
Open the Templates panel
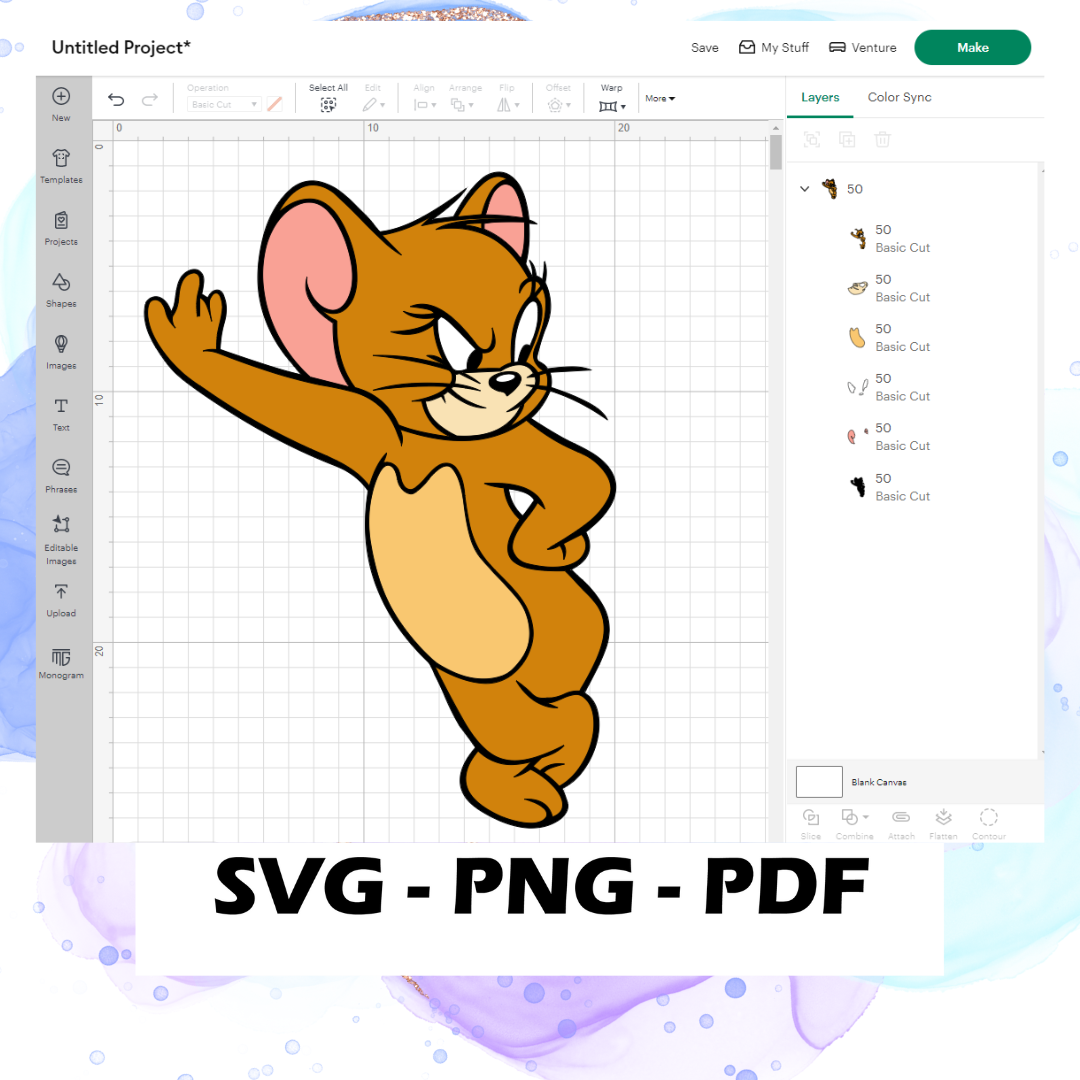pos(61,166)
